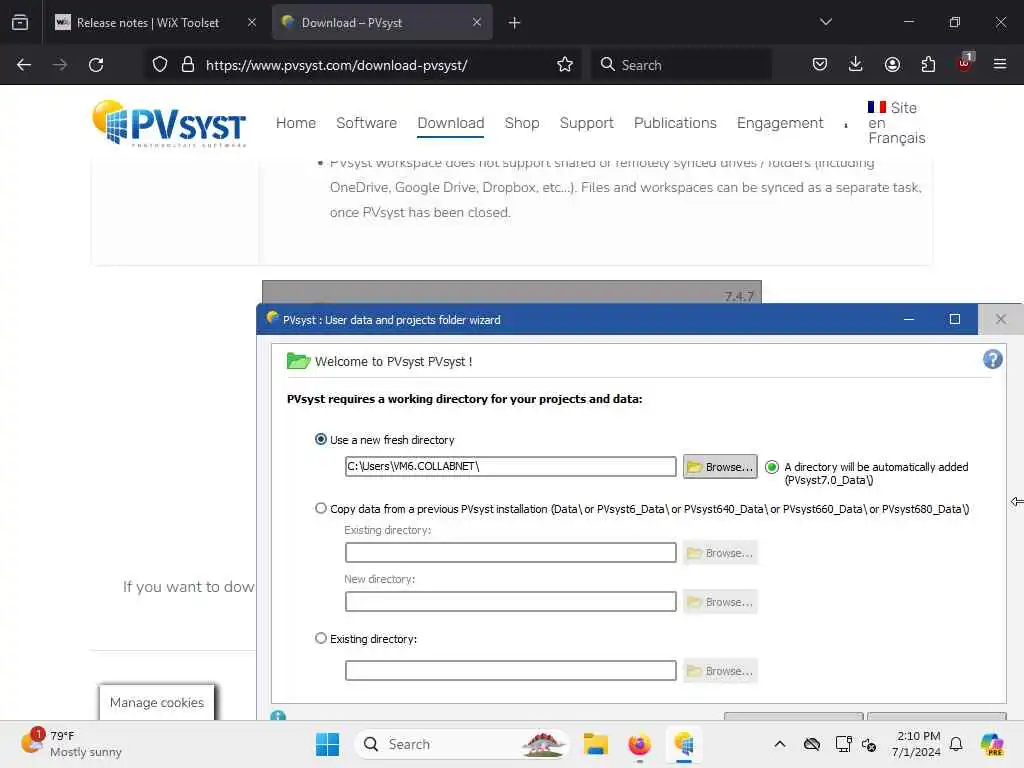Image resolution: width=1024 pixels, height=768 pixels.
Task: Switch to Download – PVsyst tab
Action: point(382,22)
